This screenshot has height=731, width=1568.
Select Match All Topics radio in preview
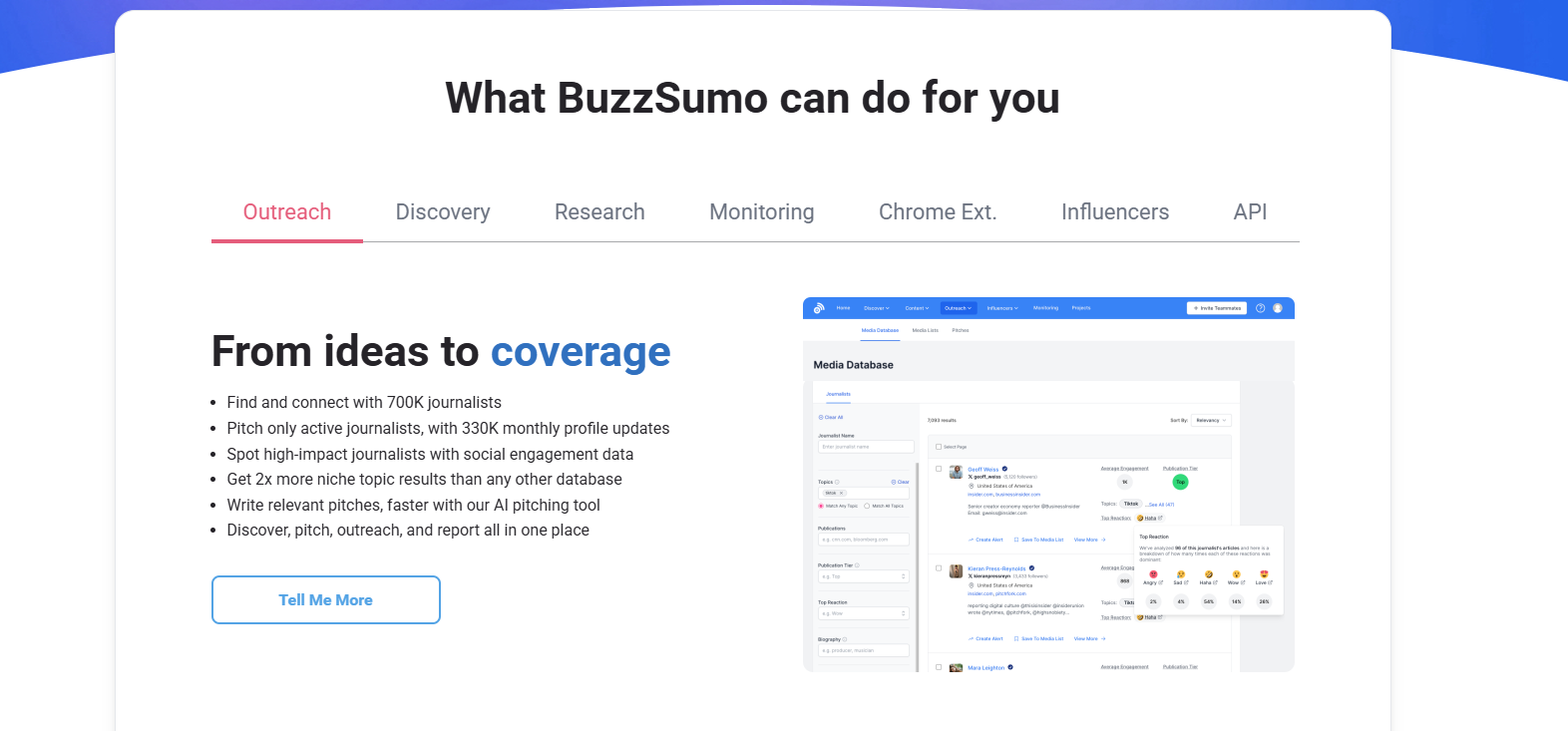(x=867, y=506)
